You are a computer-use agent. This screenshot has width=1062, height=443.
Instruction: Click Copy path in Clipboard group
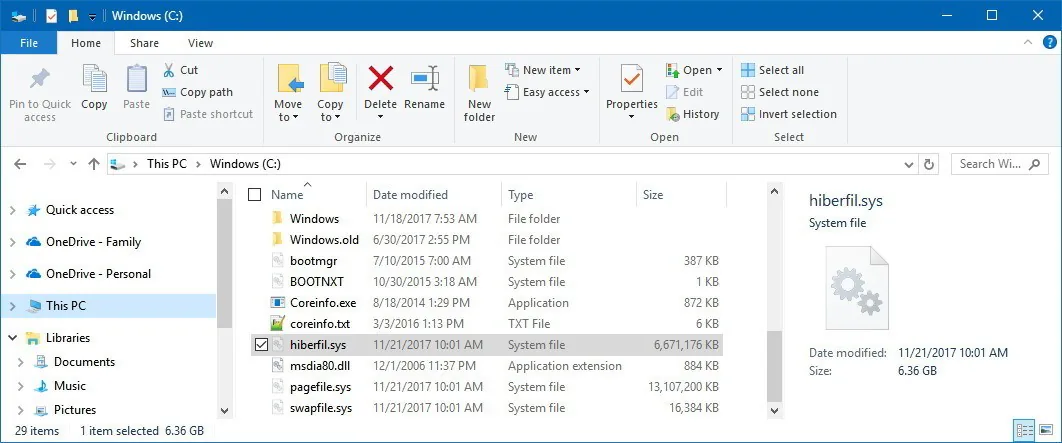[198, 92]
